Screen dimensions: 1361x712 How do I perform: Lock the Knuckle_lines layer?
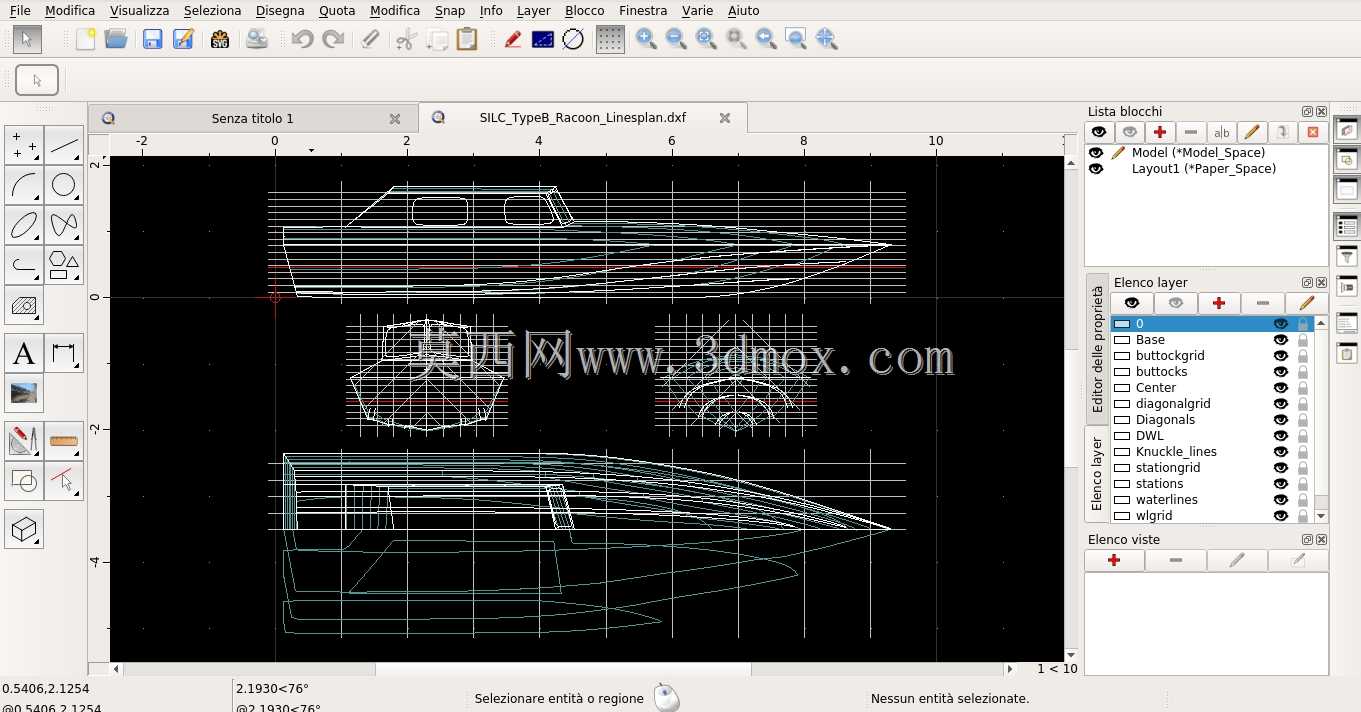pos(1303,452)
